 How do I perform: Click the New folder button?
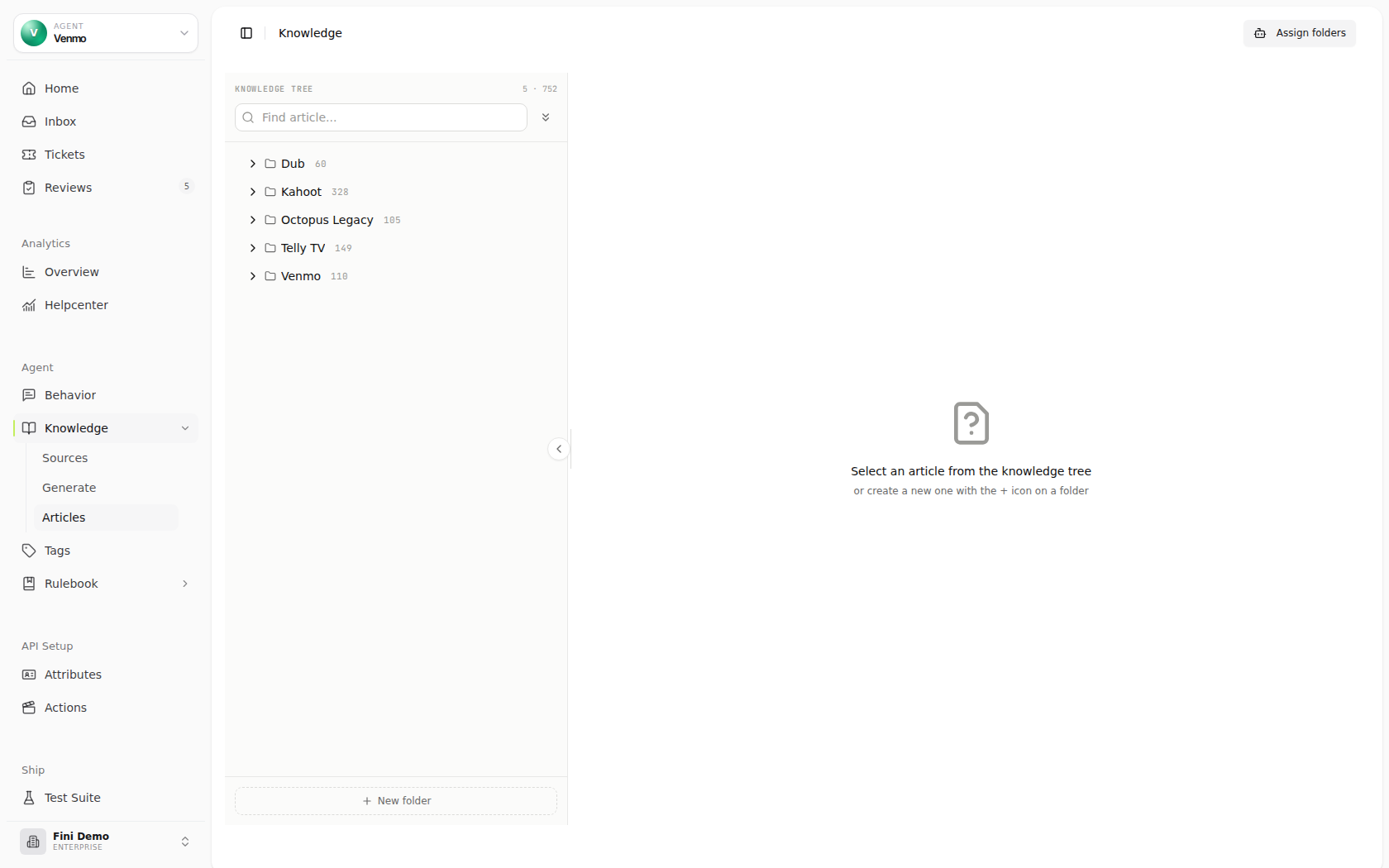tap(396, 801)
